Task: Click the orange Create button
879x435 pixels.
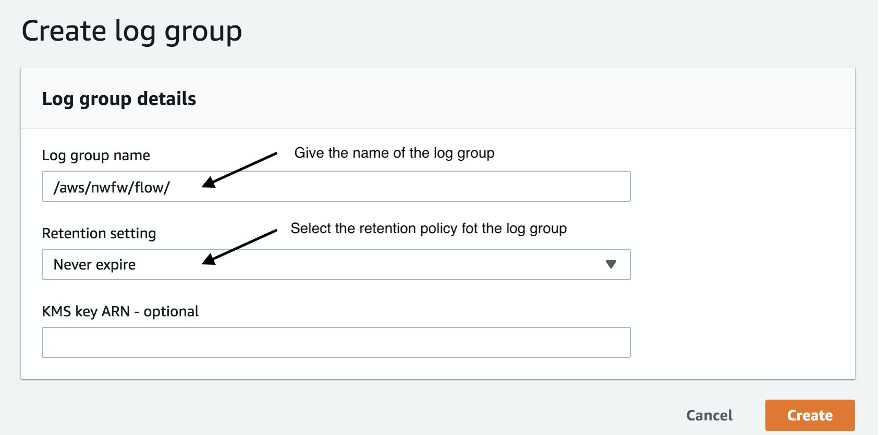Action: [x=809, y=415]
